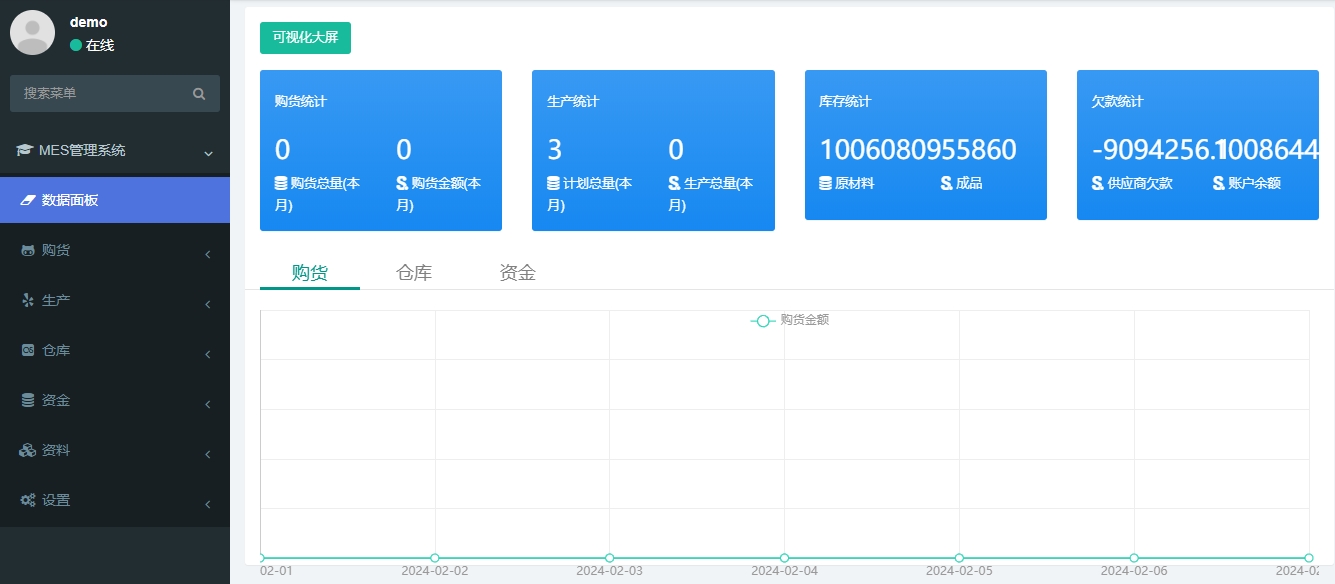Open the 可视化大屏 button

[x=305, y=38]
